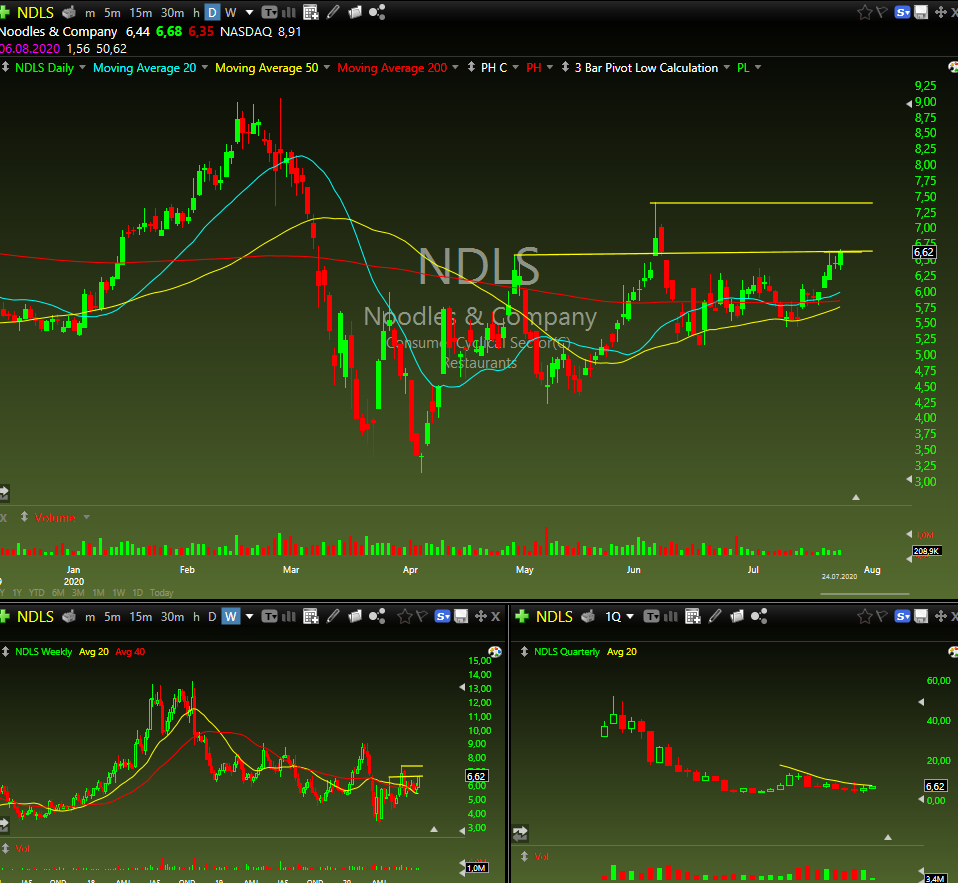Click the folder icon in the weekly chart toolbar

(355, 617)
